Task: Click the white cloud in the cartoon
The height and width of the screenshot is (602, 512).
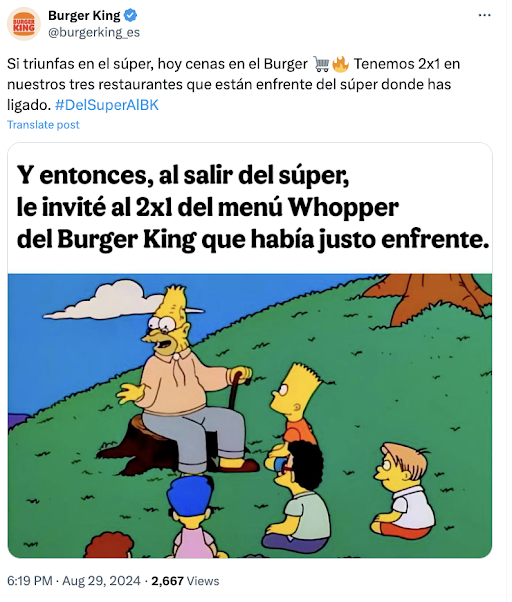Action: 106,300
